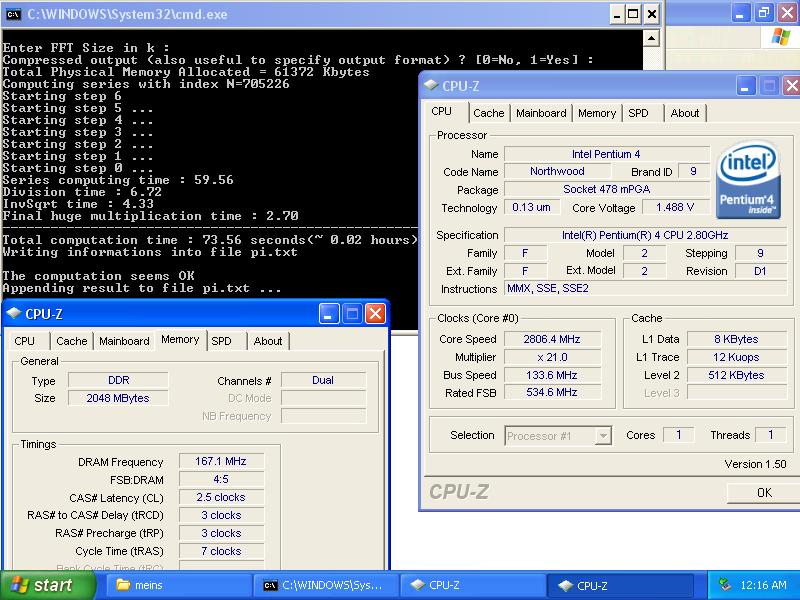Click the Cycle Time (tRAS) value 7 clocks
Image resolution: width=800 pixels, height=600 pixels.
point(221,551)
